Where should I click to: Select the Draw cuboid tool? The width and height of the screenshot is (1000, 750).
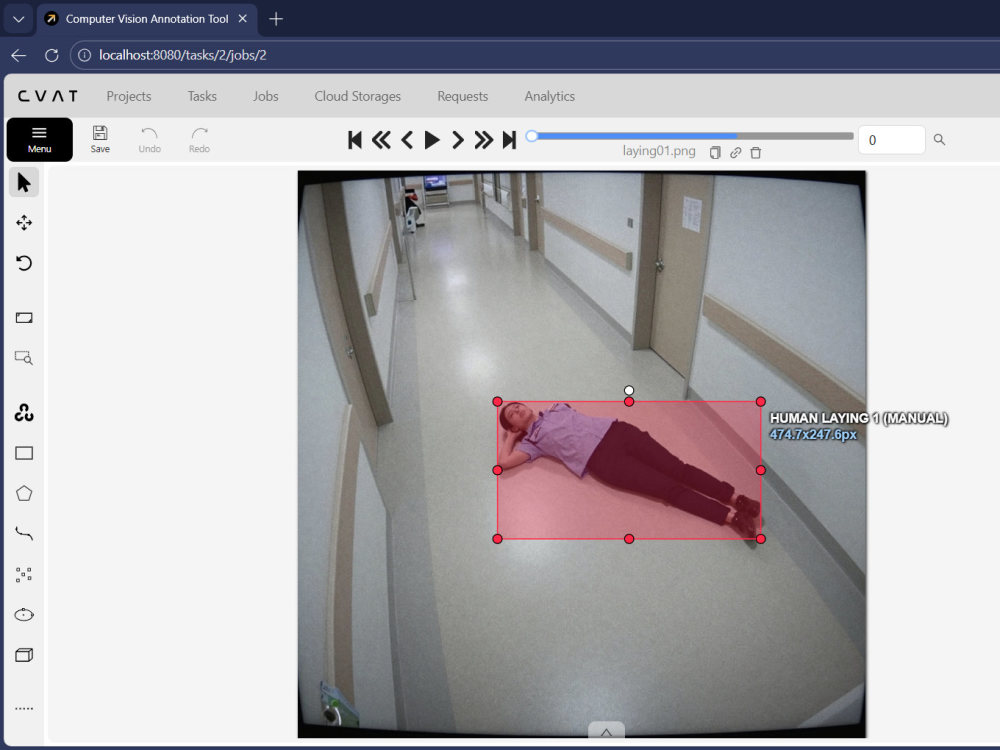[x=24, y=655]
